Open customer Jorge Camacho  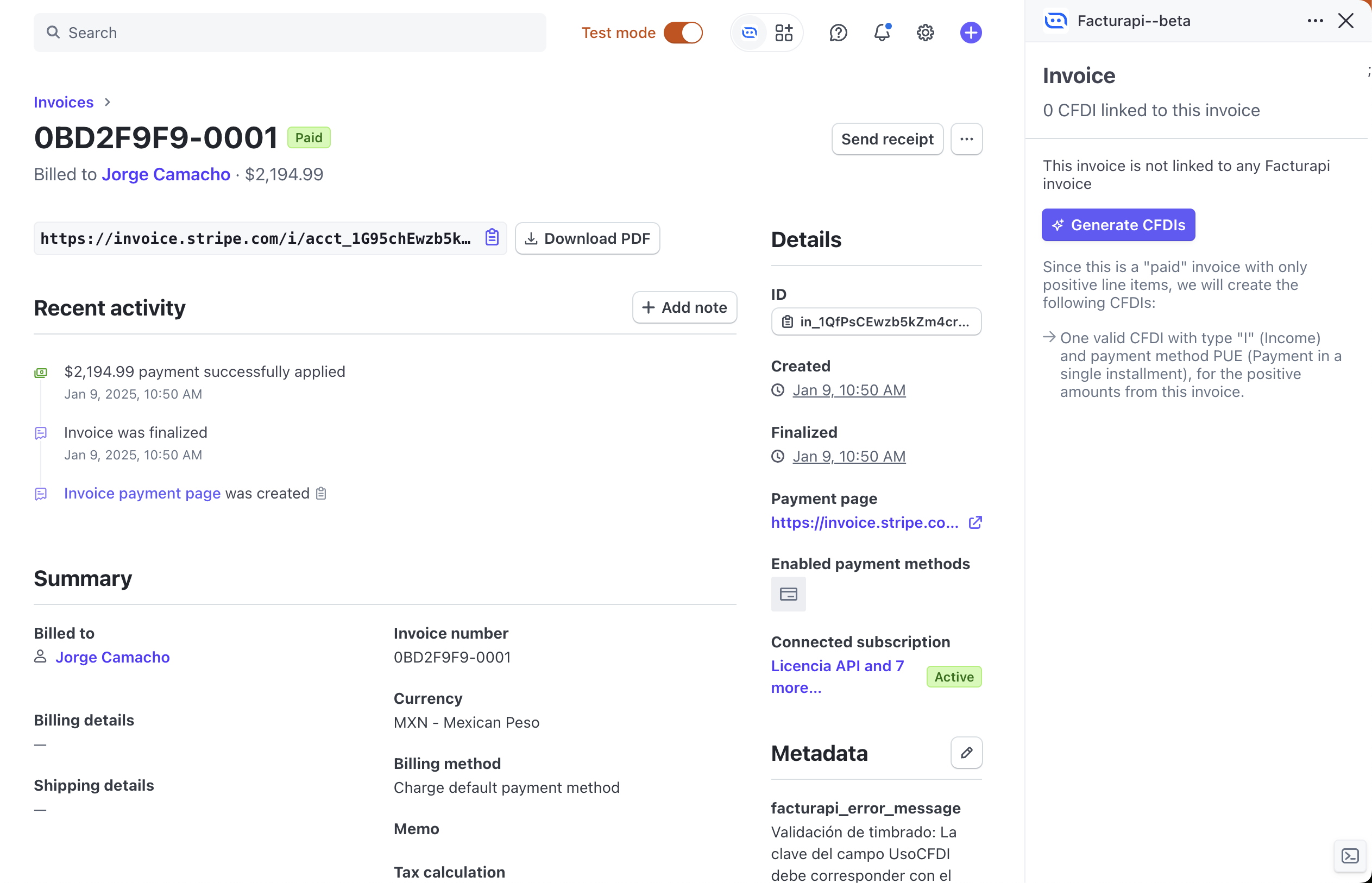coord(166,174)
